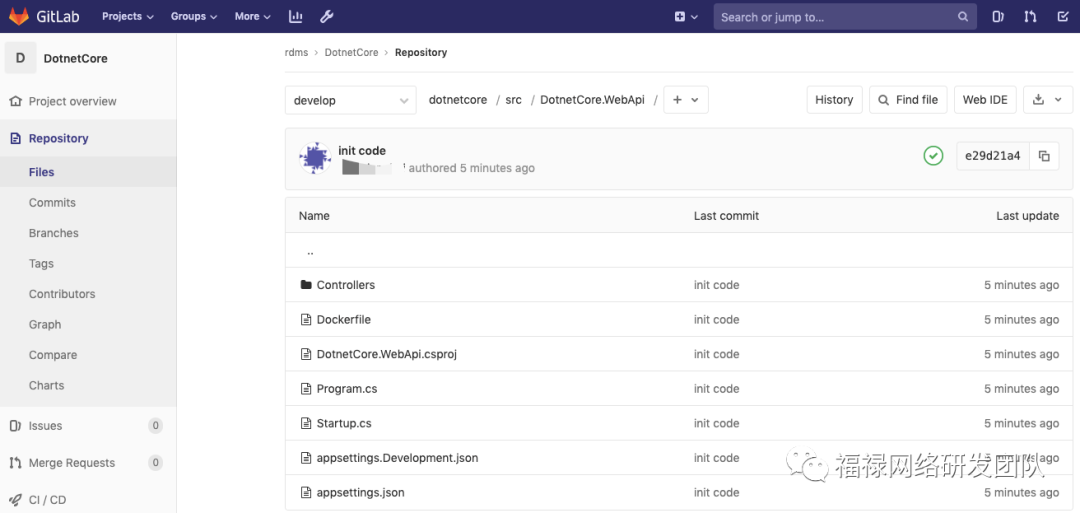Click the appsettings.Development.json file icon
Image resolution: width=1080 pixels, height=513 pixels.
tap(307, 458)
